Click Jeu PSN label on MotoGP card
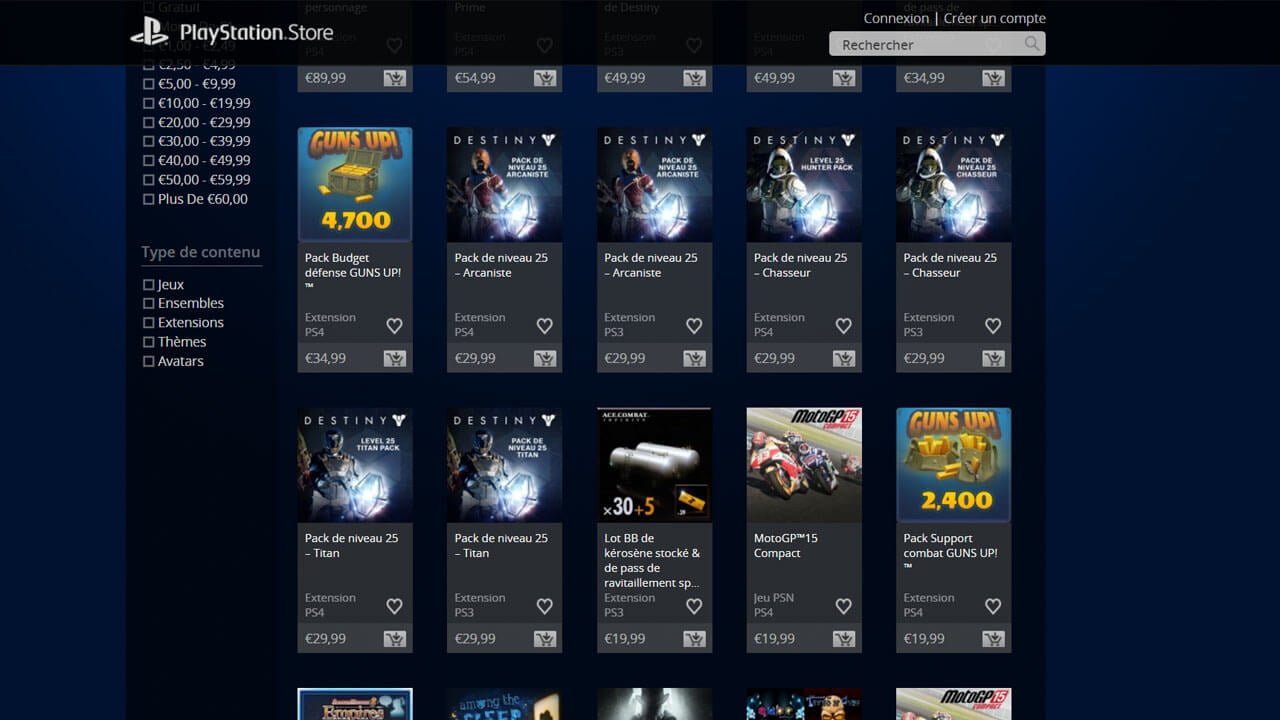The width and height of the screenshot is (1280, 720). [774, 598]
